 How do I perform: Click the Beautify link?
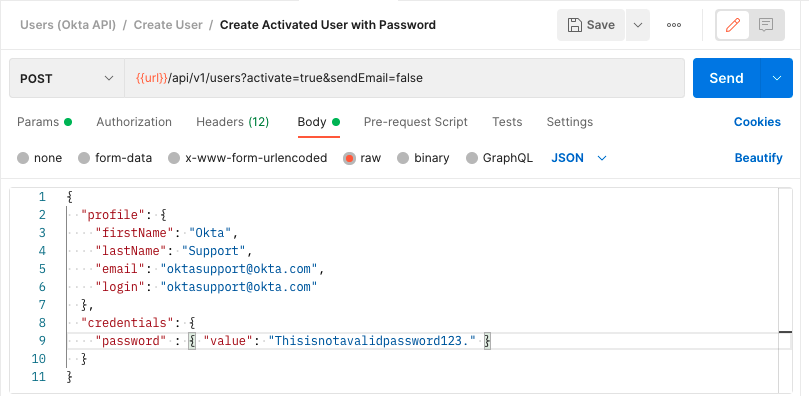pos(758,158)
